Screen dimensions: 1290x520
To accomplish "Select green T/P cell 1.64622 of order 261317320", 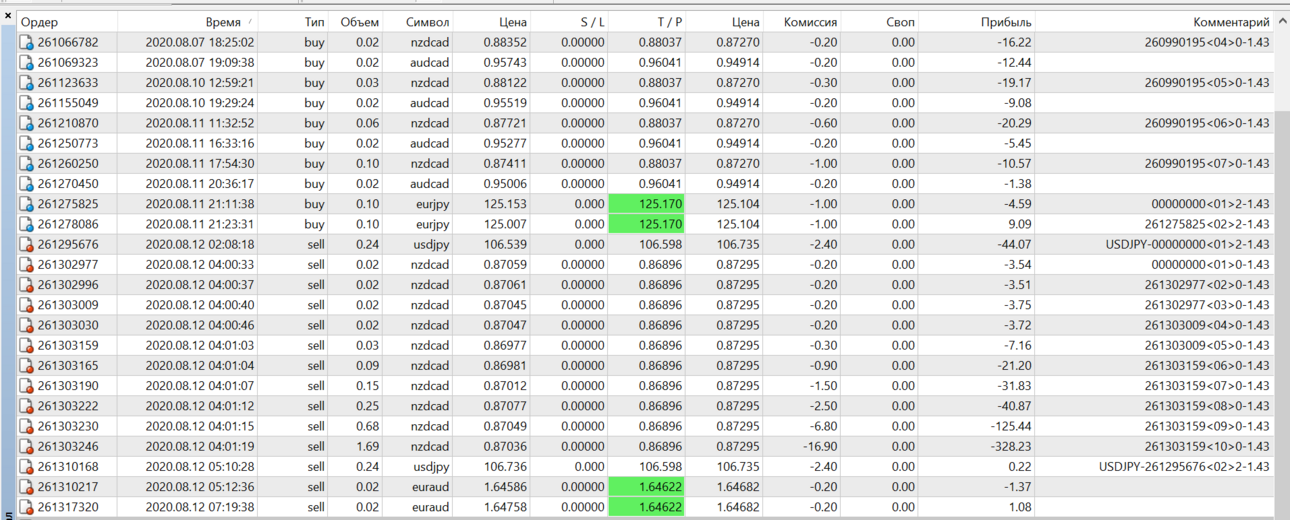I will (x=647, y=507).
